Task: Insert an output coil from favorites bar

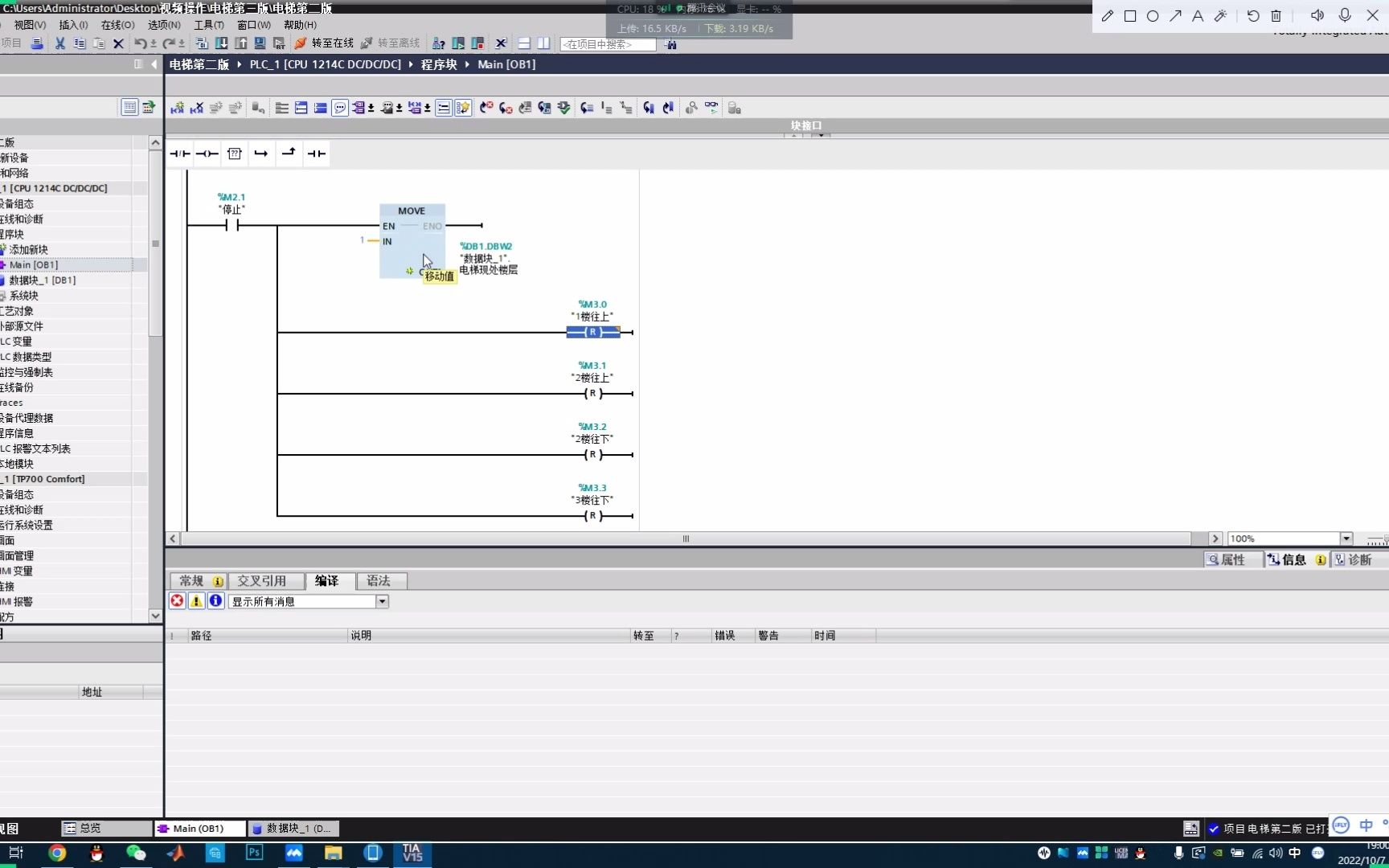Action: click(207, 154)
